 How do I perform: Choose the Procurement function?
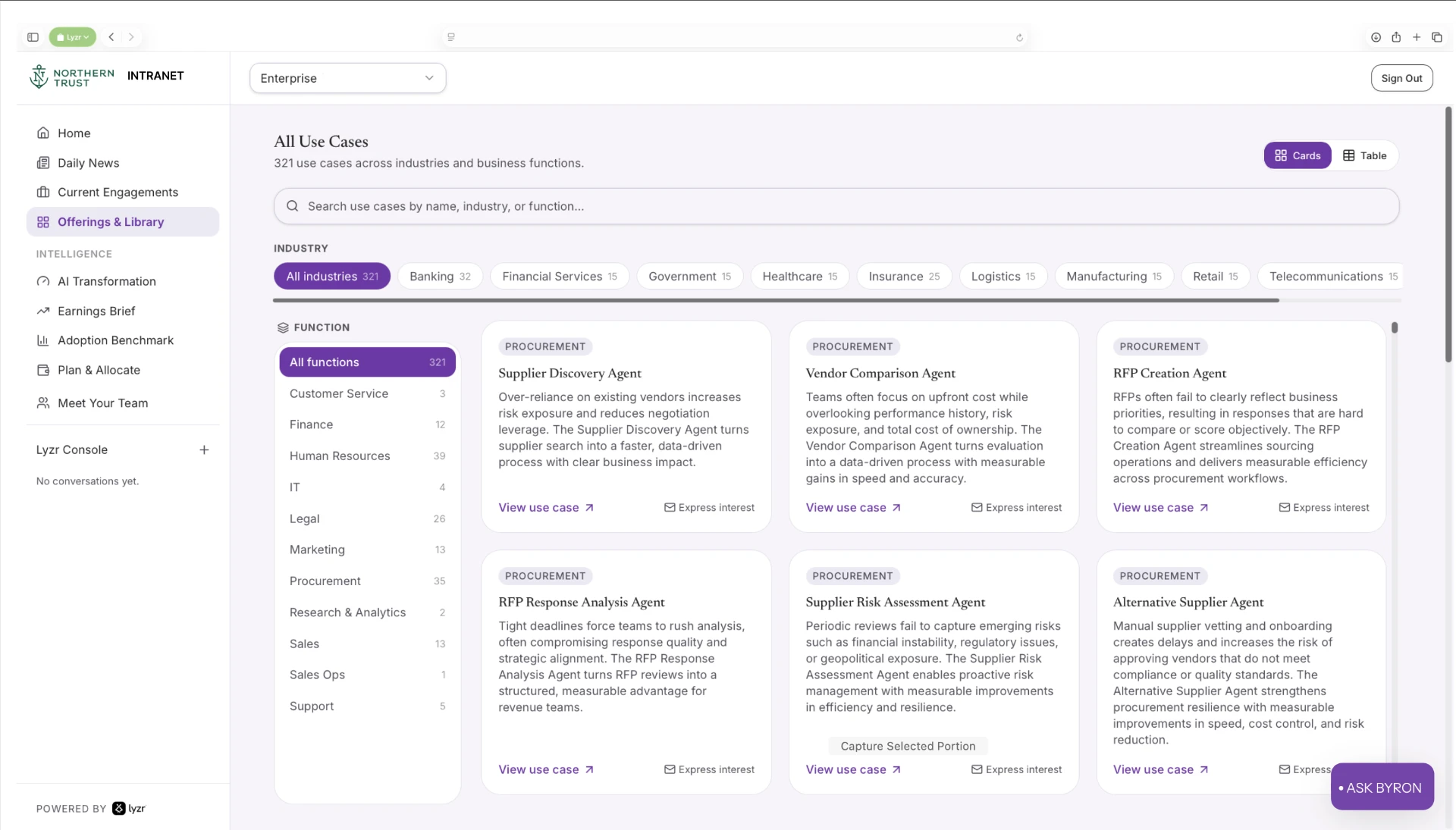pos(368,581)
